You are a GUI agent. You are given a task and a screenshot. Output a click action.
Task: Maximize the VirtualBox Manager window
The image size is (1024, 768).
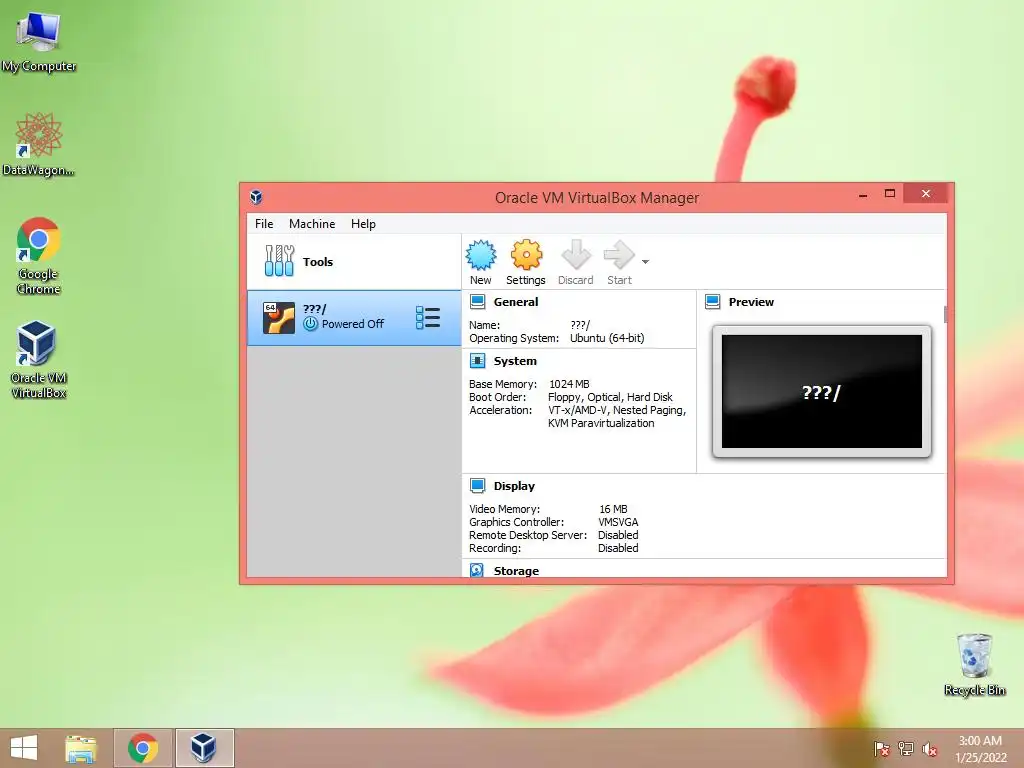point(889,193)
